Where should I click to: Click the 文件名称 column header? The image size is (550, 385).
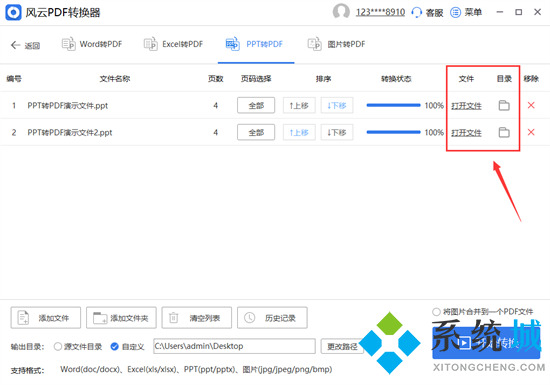pos(115,79)
